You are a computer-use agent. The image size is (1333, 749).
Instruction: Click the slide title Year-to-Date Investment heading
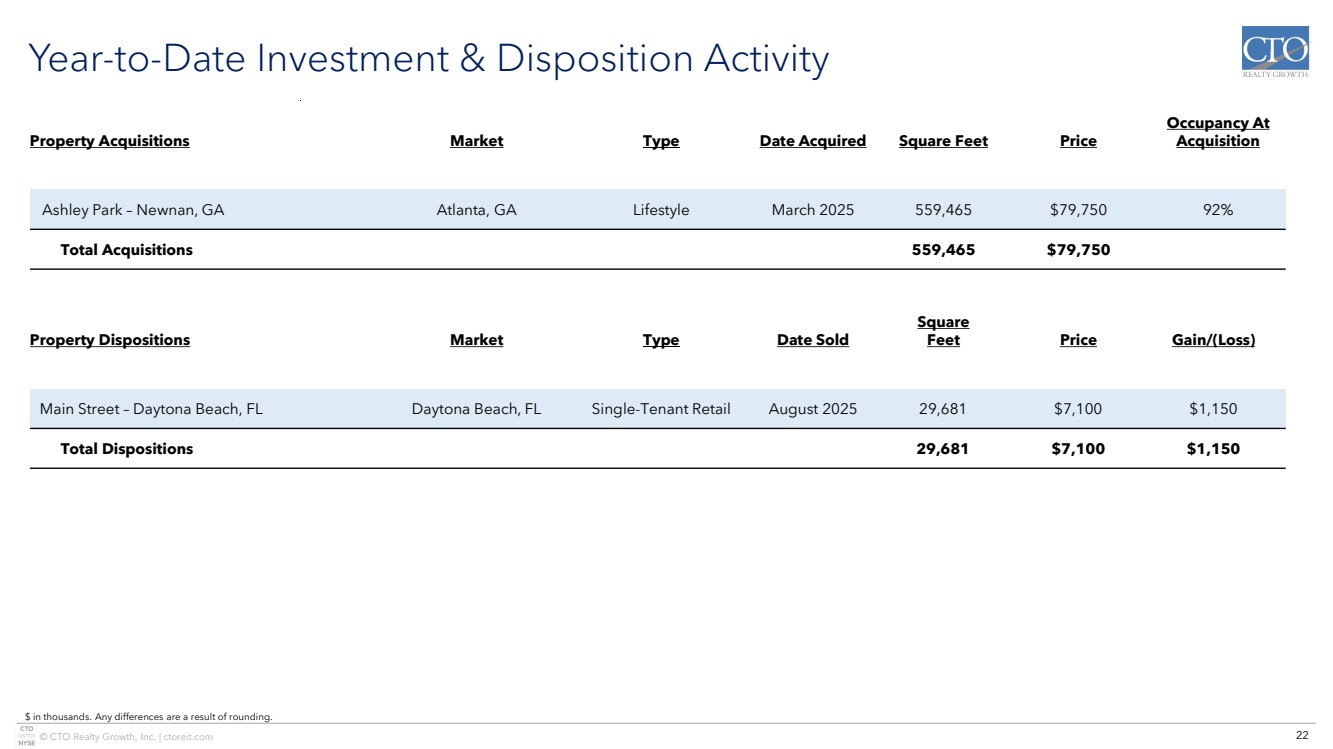[429, 59]
